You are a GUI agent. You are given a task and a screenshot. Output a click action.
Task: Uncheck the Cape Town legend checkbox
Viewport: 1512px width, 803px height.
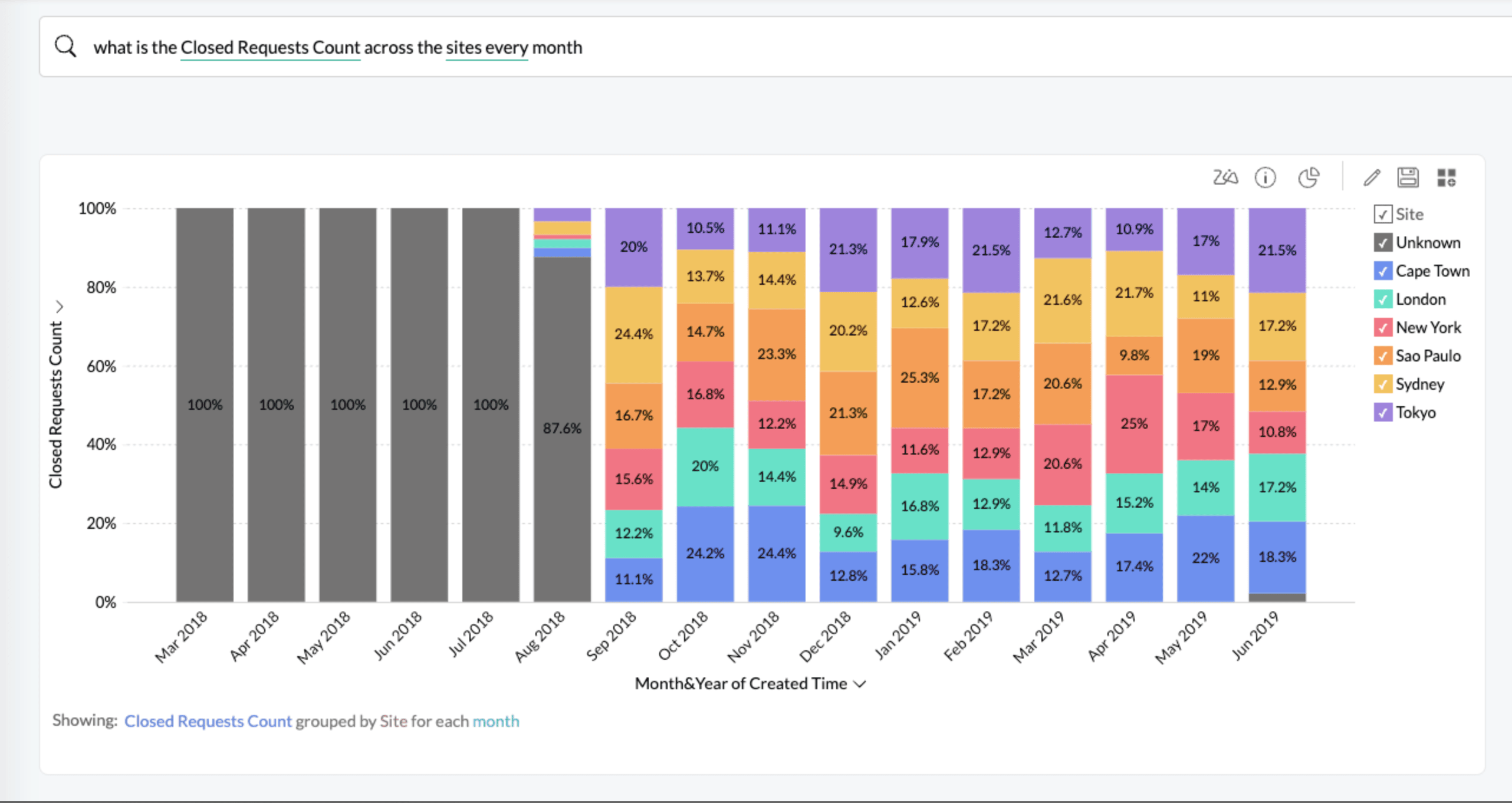(1383, 271)
